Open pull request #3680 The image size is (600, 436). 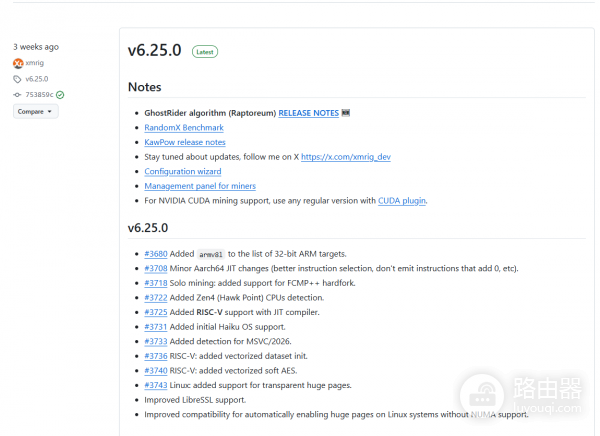[155, 254]
